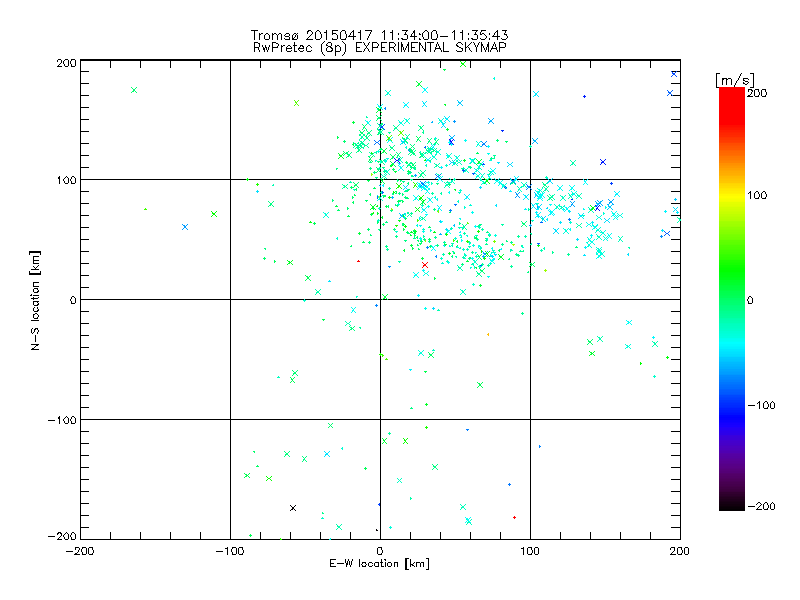Image resolution: width=800 pixels, height=600 pixels.
Task: Select the red cross marker in the skymap
Action: [425, 265]
